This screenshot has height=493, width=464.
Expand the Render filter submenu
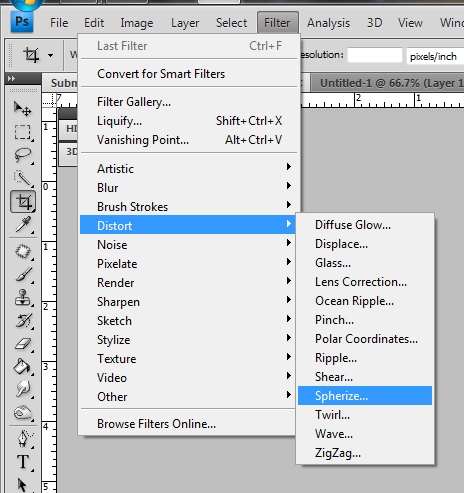pyautogui.click(x=188, y=283)
